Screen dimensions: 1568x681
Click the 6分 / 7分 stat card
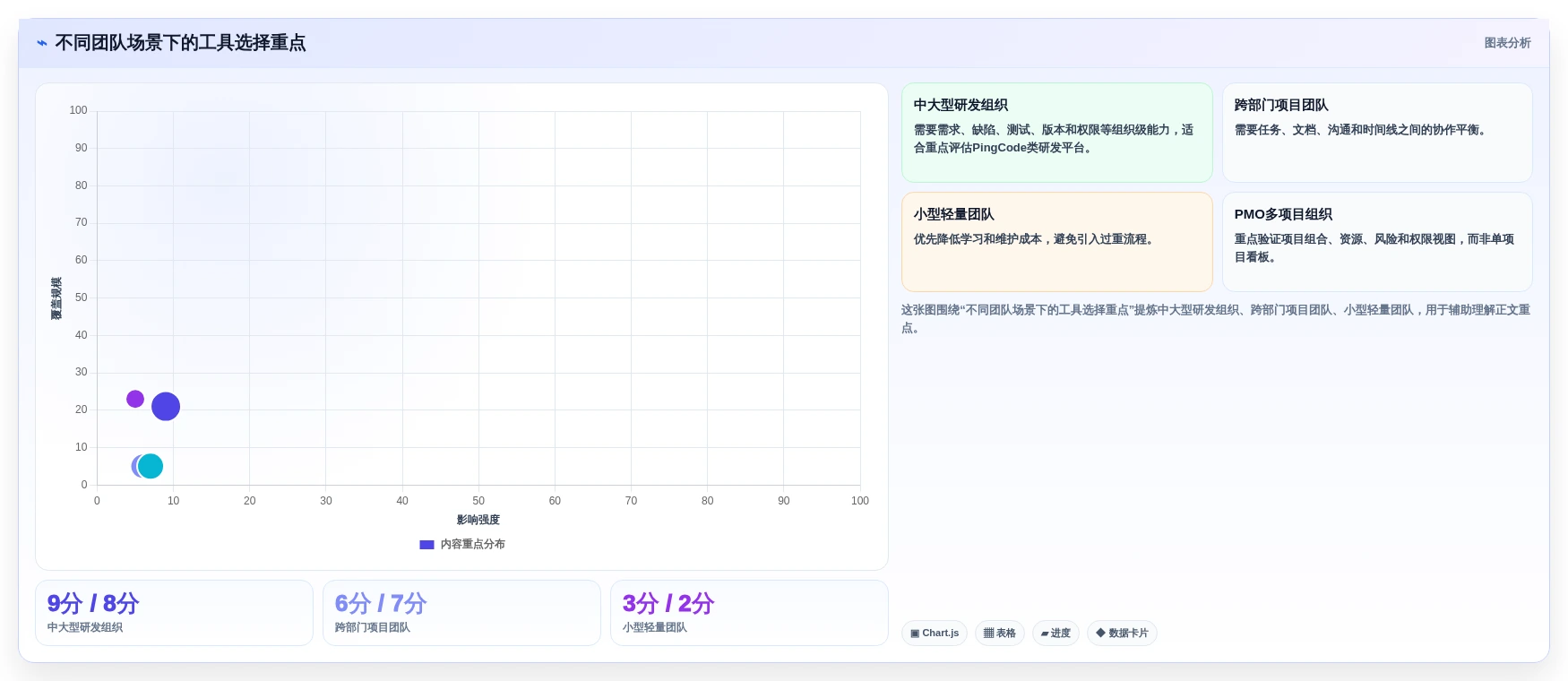click(461, 613)
